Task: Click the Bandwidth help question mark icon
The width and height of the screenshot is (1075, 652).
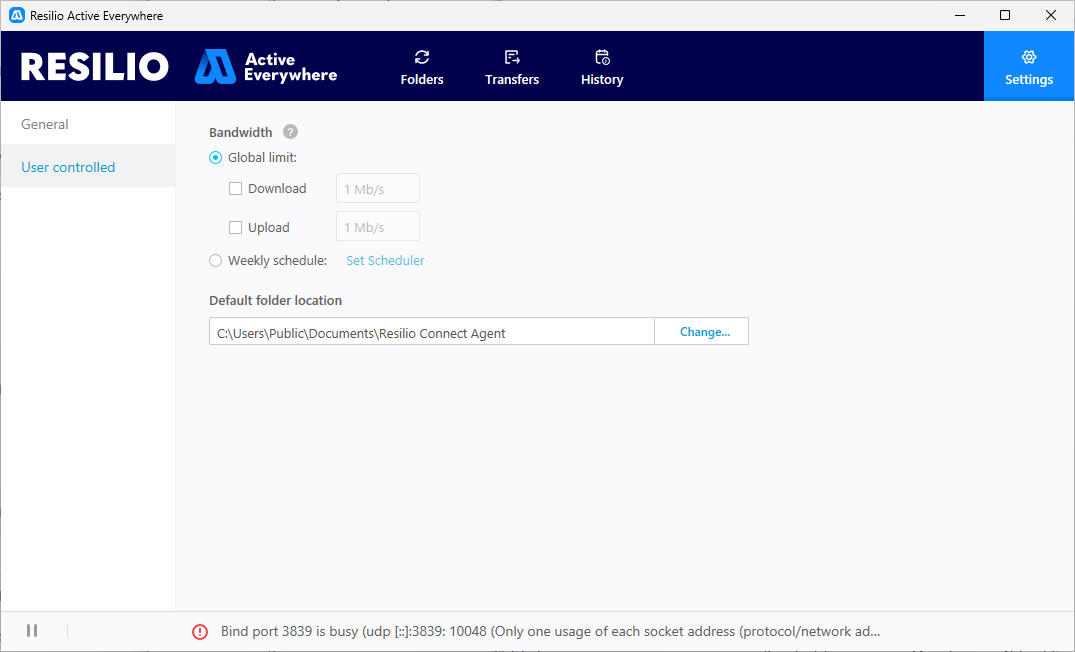Action: click(x=290, y=132)
